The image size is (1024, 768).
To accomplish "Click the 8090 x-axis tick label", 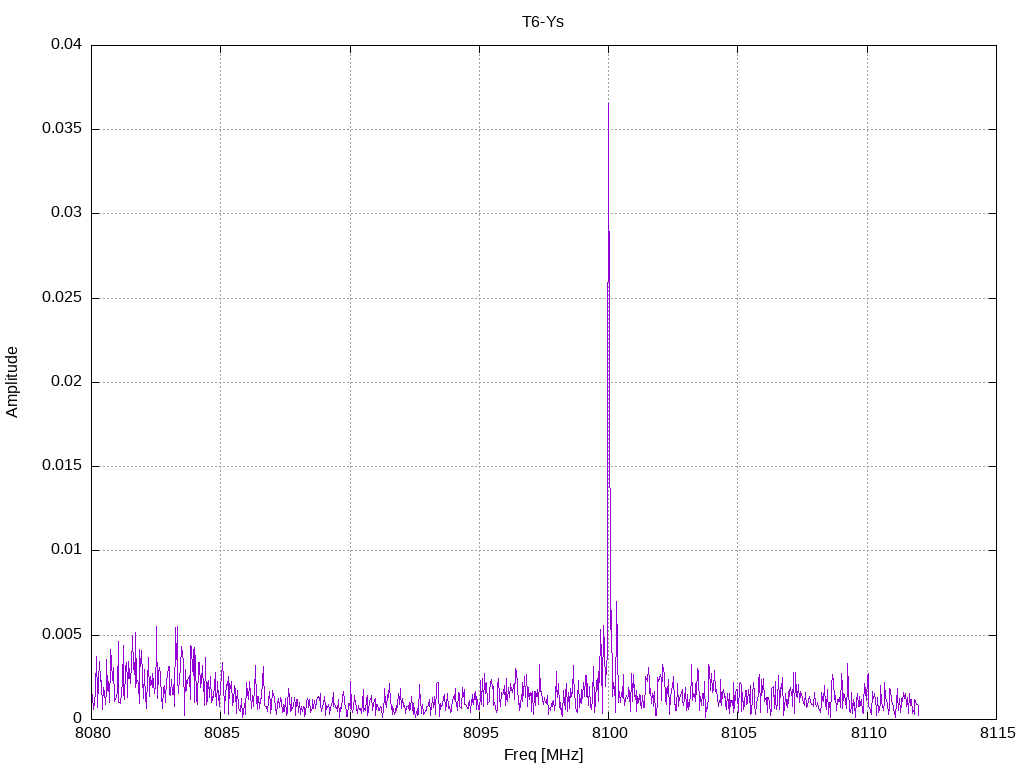I will pyautogui.click(x=350, y=733).
